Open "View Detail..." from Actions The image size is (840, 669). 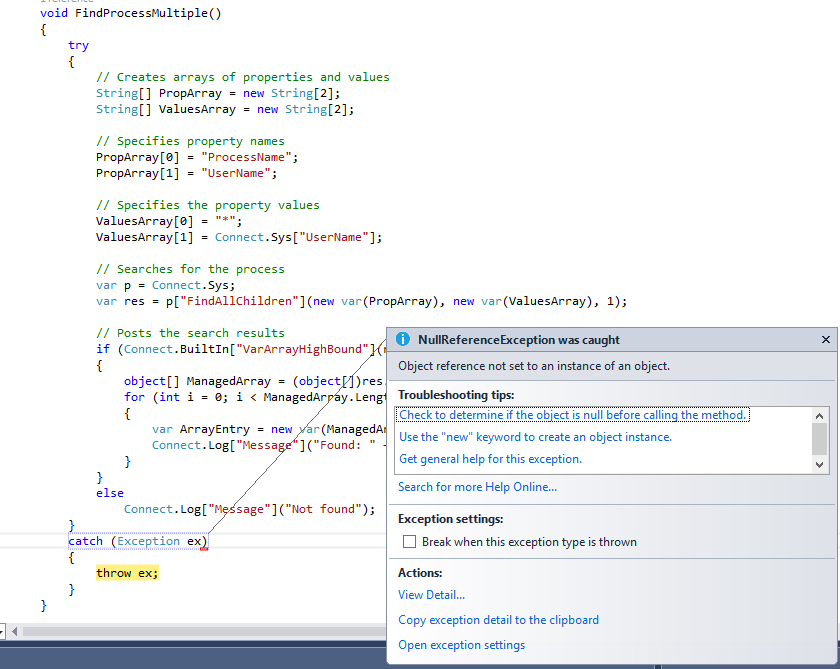point(431,595)
